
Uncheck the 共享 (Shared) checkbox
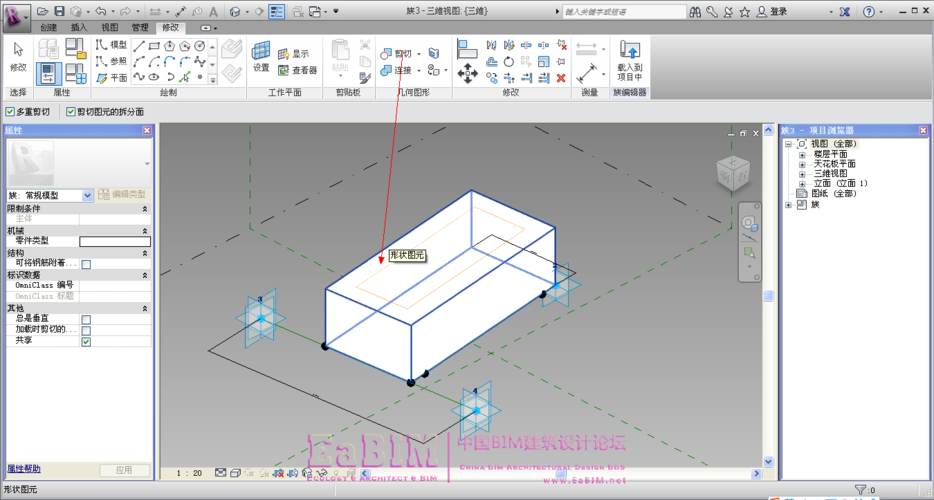click(86, 341)
